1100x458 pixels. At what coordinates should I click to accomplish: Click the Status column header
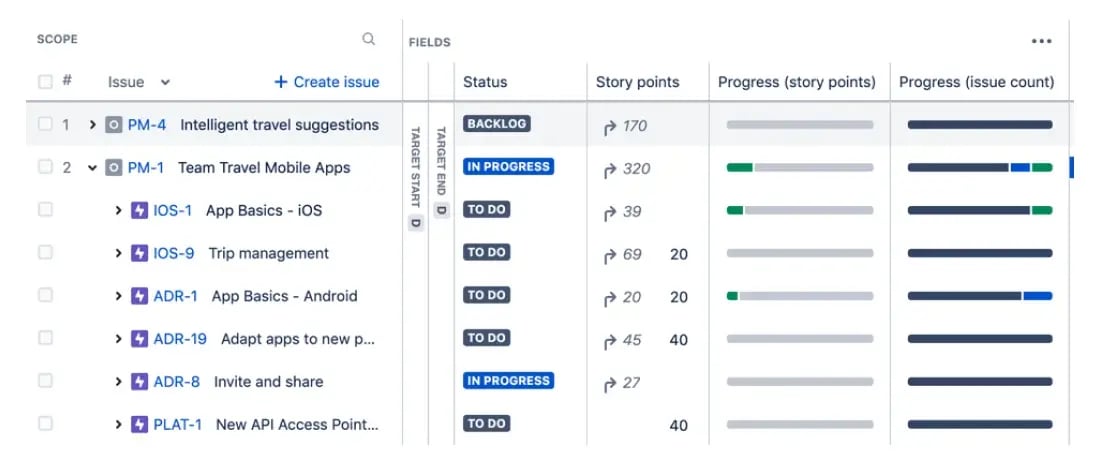click(x=485, y=82)
